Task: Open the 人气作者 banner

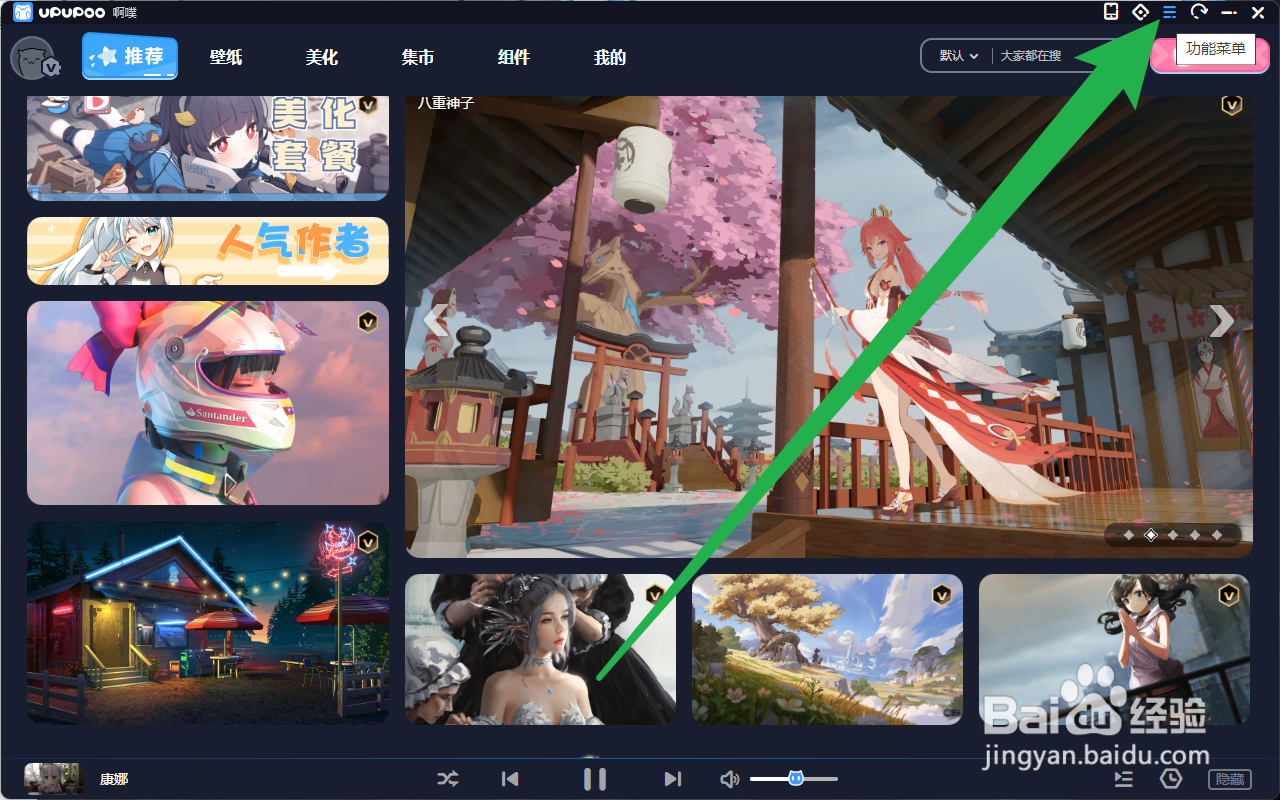Action: click(x=208, y=251)
